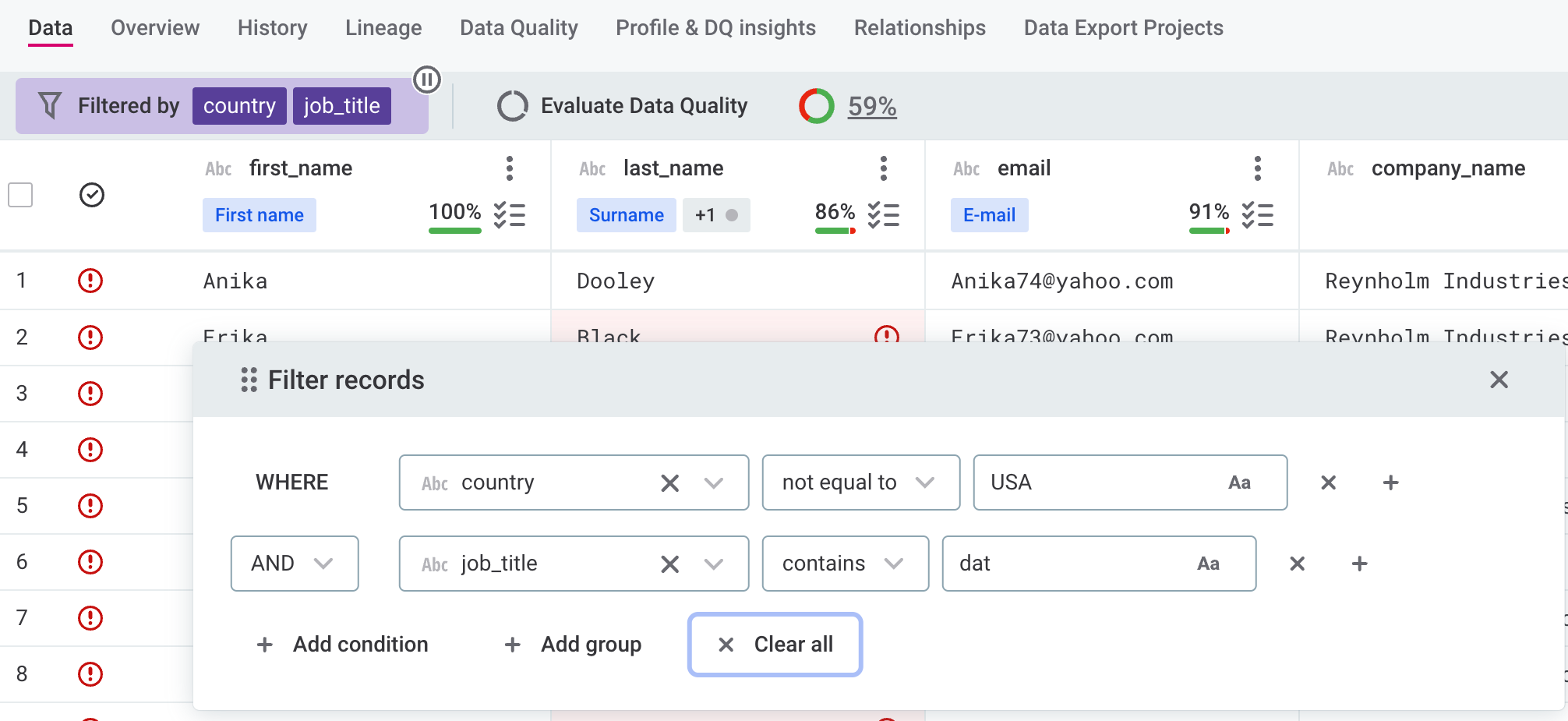Screen dimensions: 1568x721
Task: Expand the AND operator dropdown
Action: [x=295, y=564]
